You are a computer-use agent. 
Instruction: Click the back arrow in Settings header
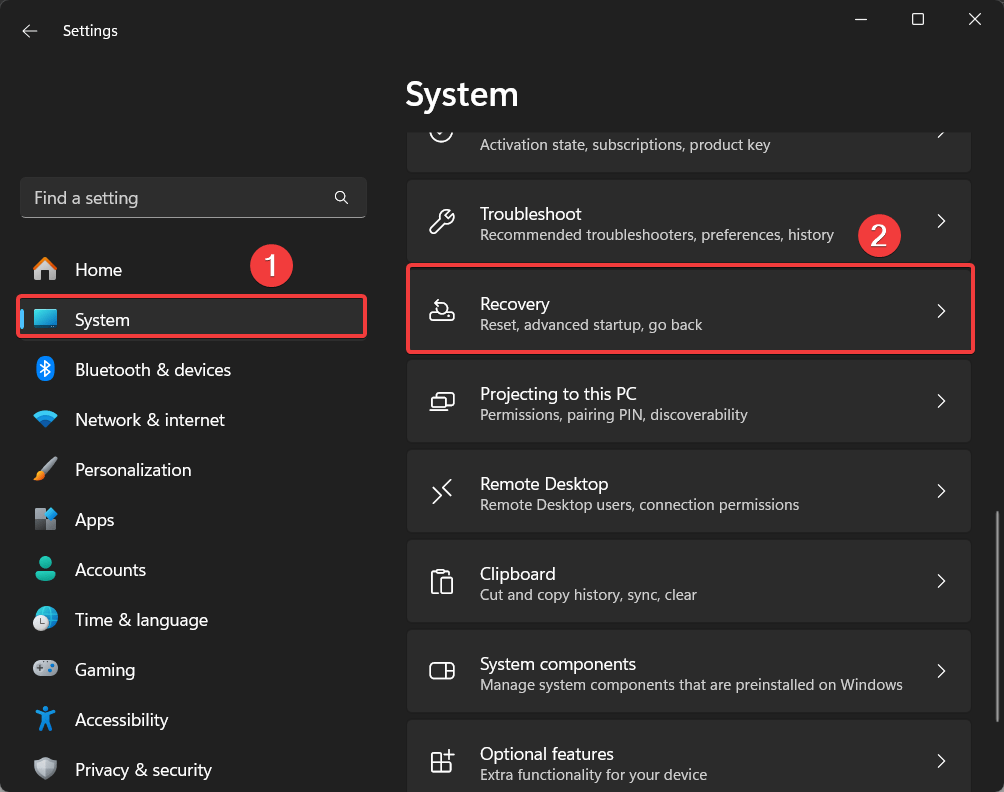click(29, 31)
